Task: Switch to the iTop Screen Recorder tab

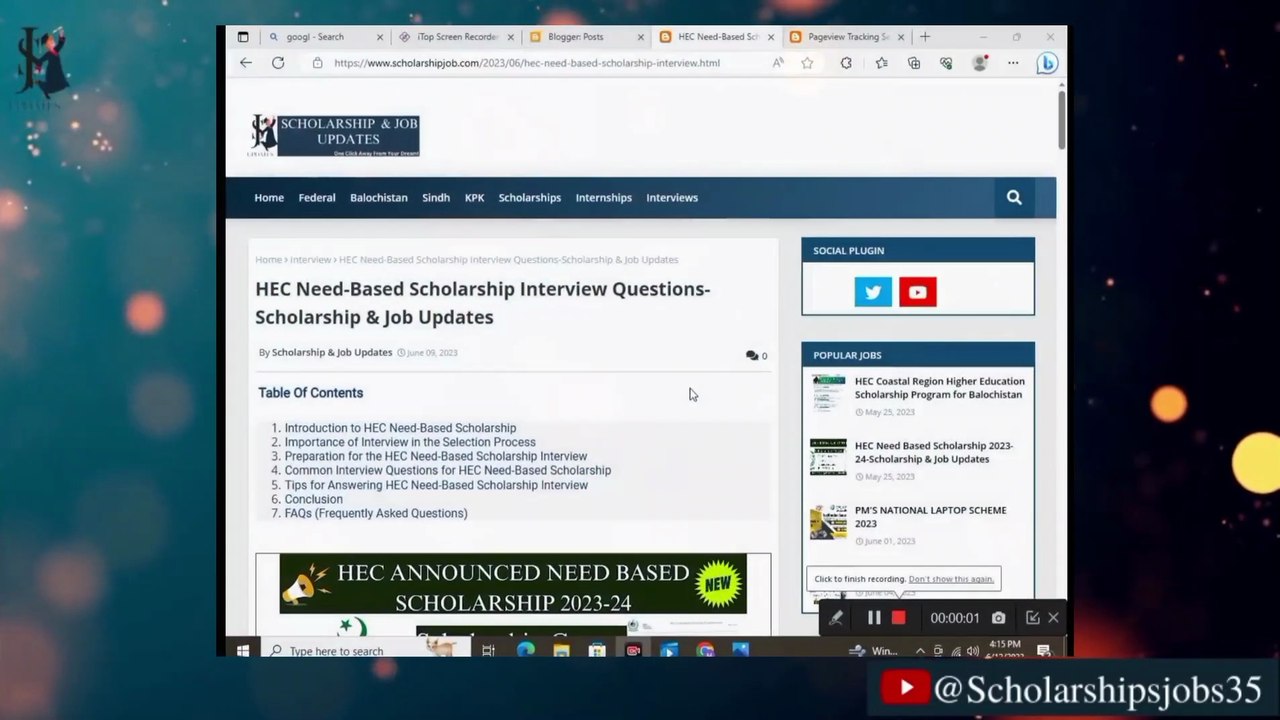Action: click(457, 37)
